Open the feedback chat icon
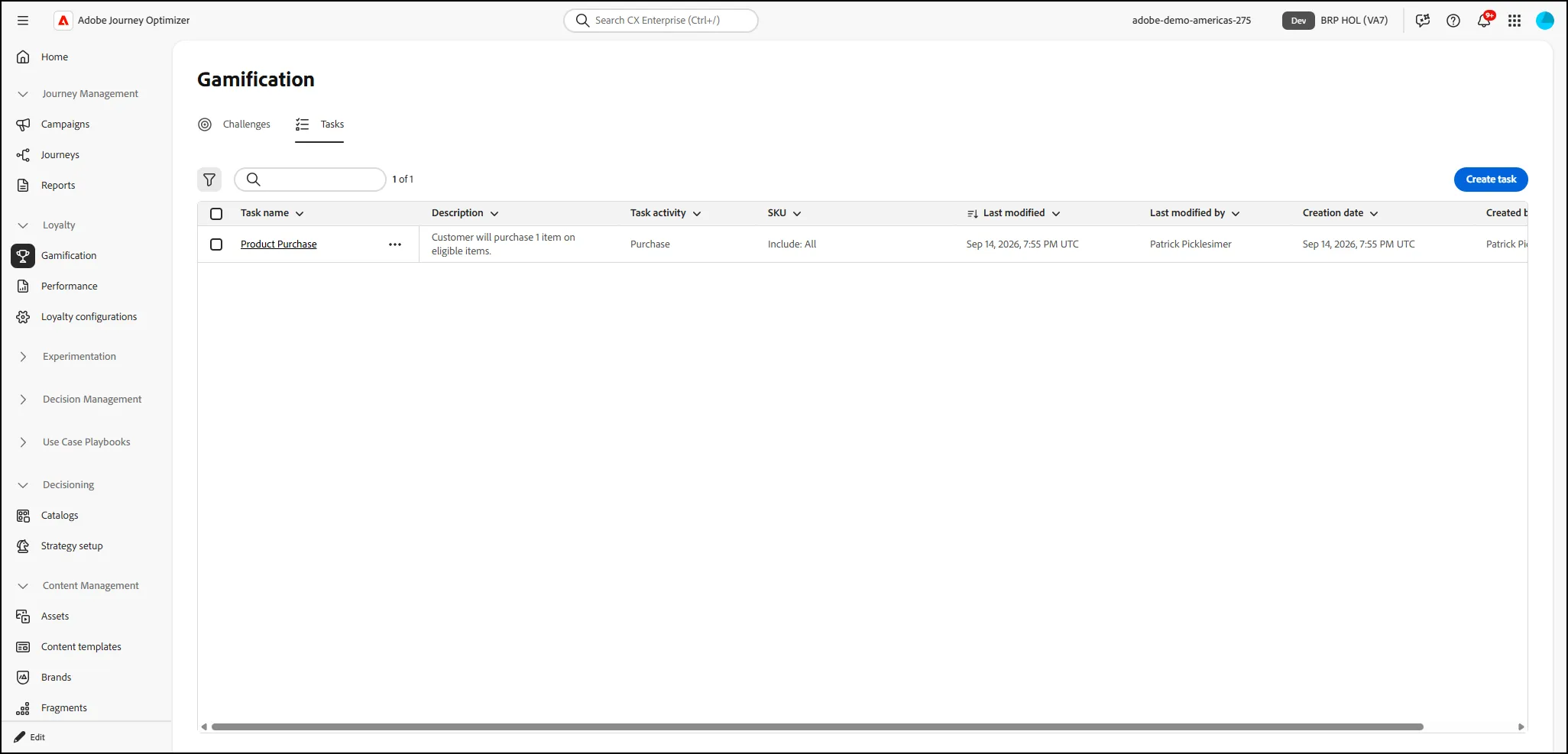 [x=1423, y=21]
